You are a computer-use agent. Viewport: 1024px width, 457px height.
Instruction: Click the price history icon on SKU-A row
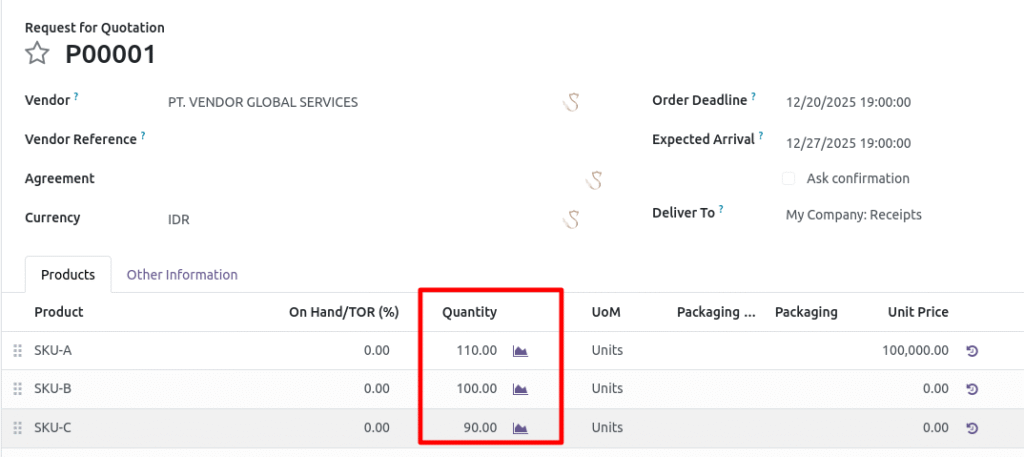971,351
